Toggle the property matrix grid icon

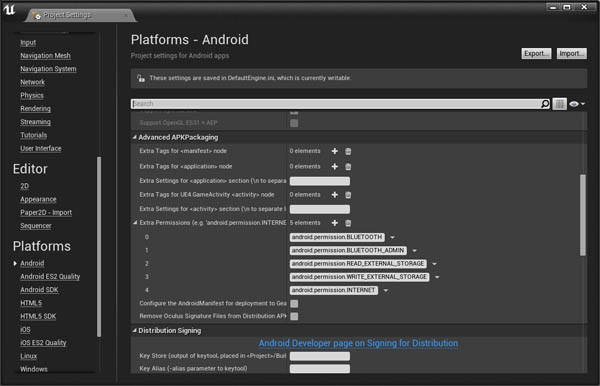pos(559,104)
